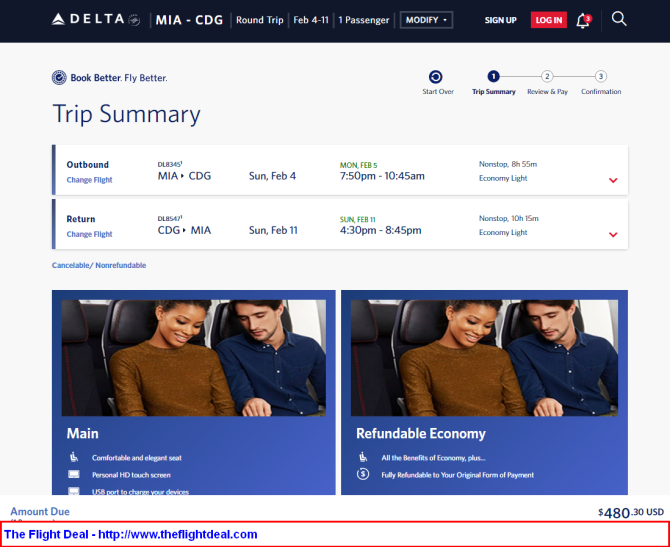This screenshot has width=670, height=547.
Task: Open the Cancelable/ Nonrefundable link
Action: point(99,265)
